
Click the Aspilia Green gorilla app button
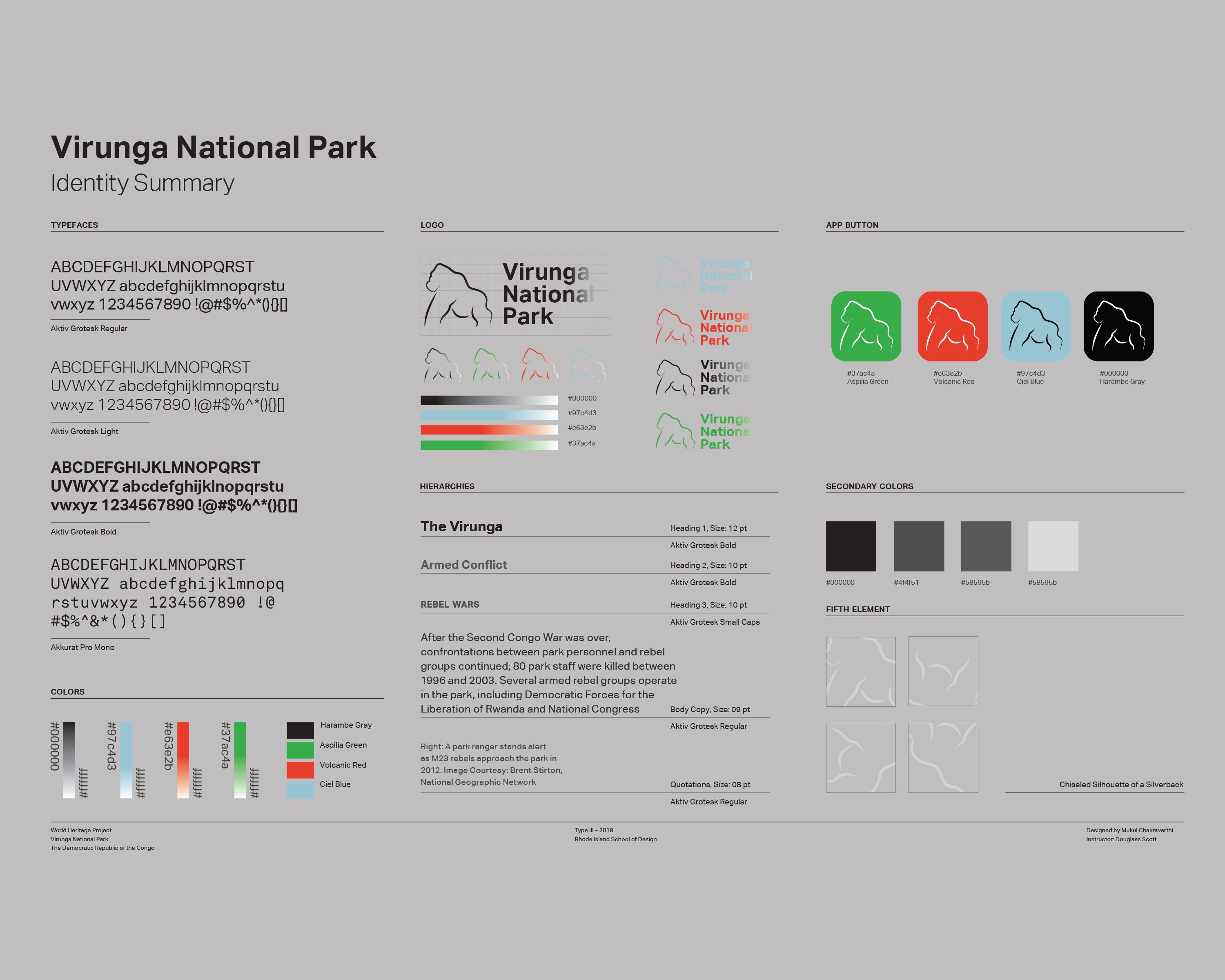866,326
